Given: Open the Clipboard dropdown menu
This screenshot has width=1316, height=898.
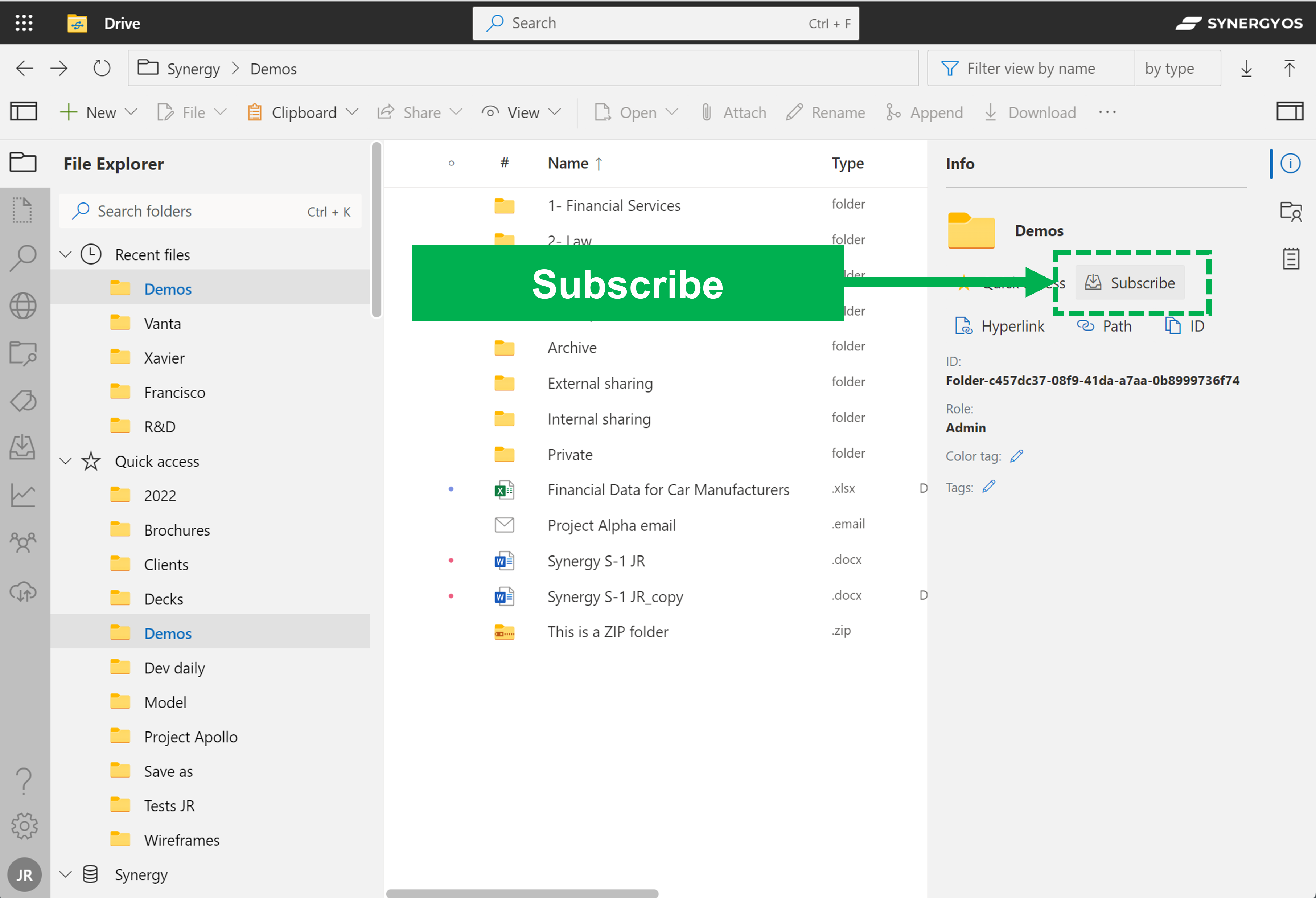Looking at the screenshot, I should pyautogui.click(x=303, y=112).
